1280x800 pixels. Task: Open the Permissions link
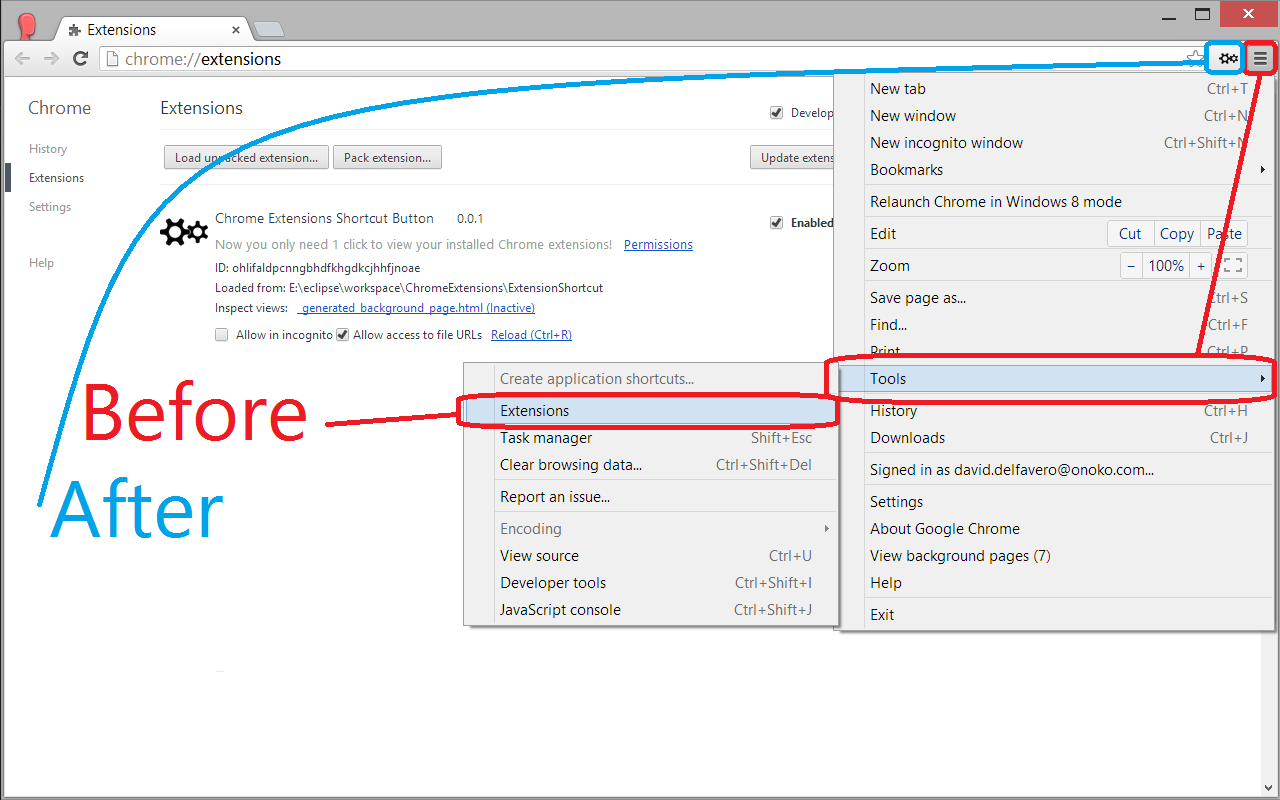(658, 245)
